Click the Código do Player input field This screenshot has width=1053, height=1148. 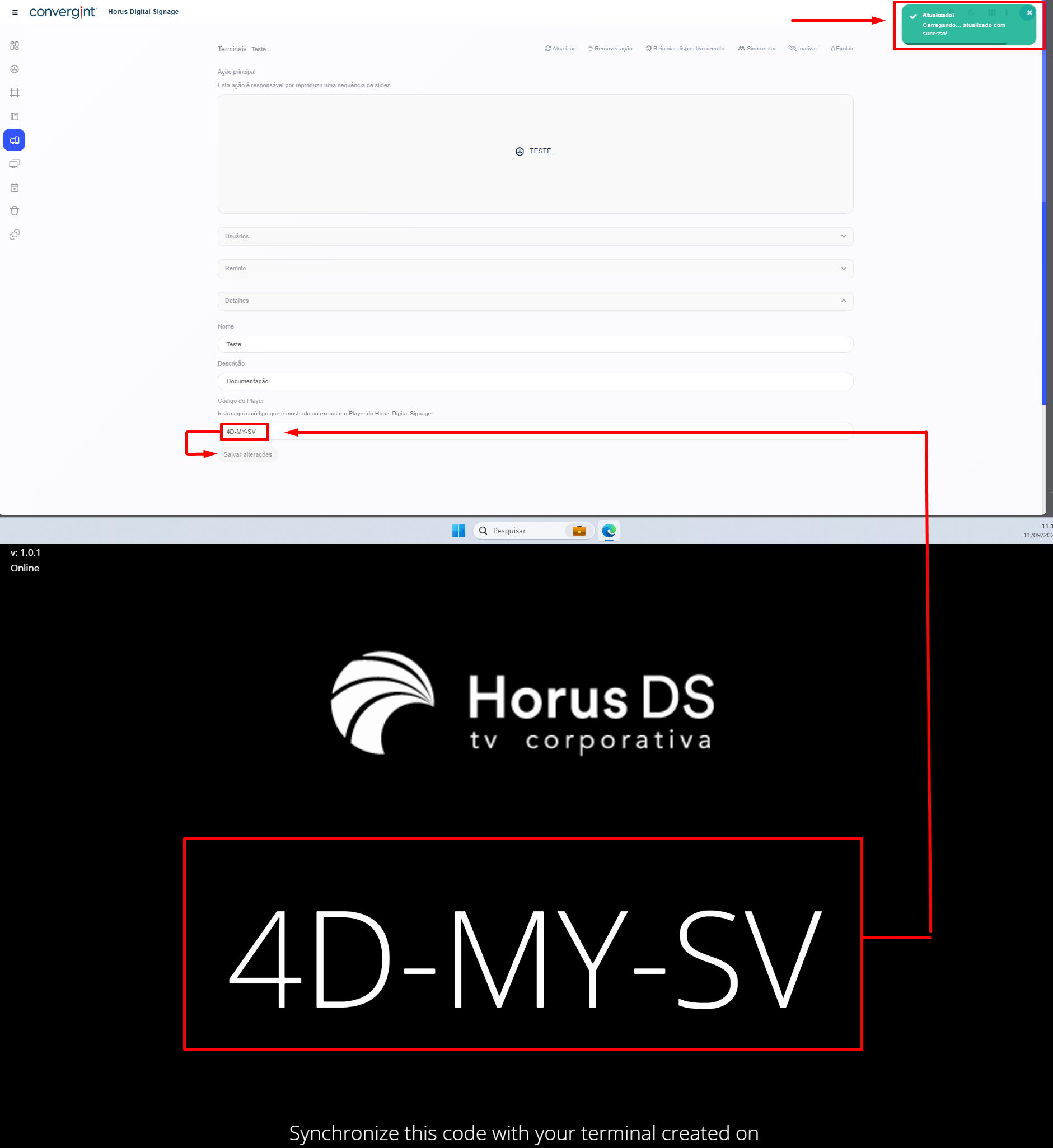pyautogui.click(x=535, y=432)
